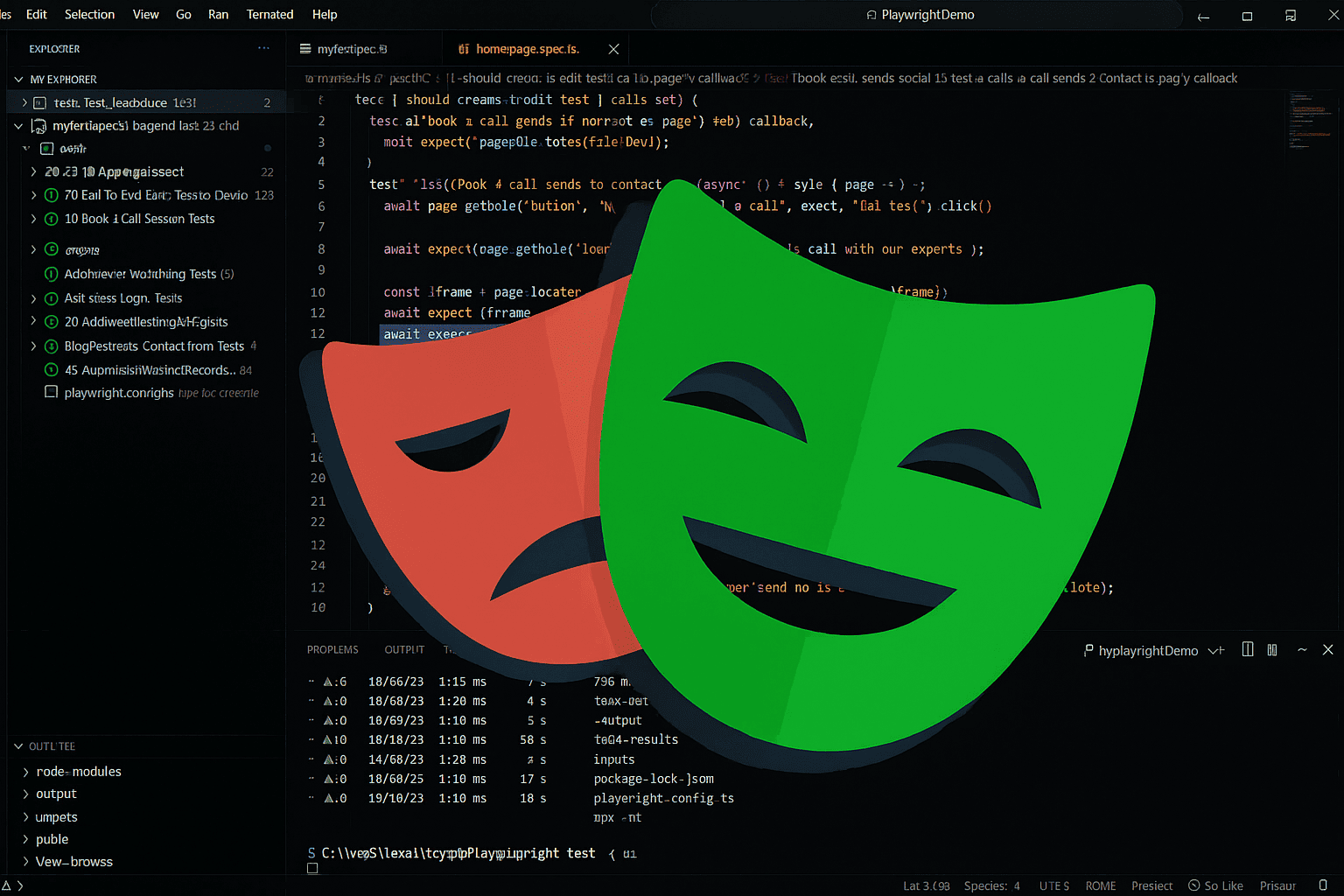This screenshot has height=896, width=1344.
Task: Open the Selection menu
Action: [89, 15]
